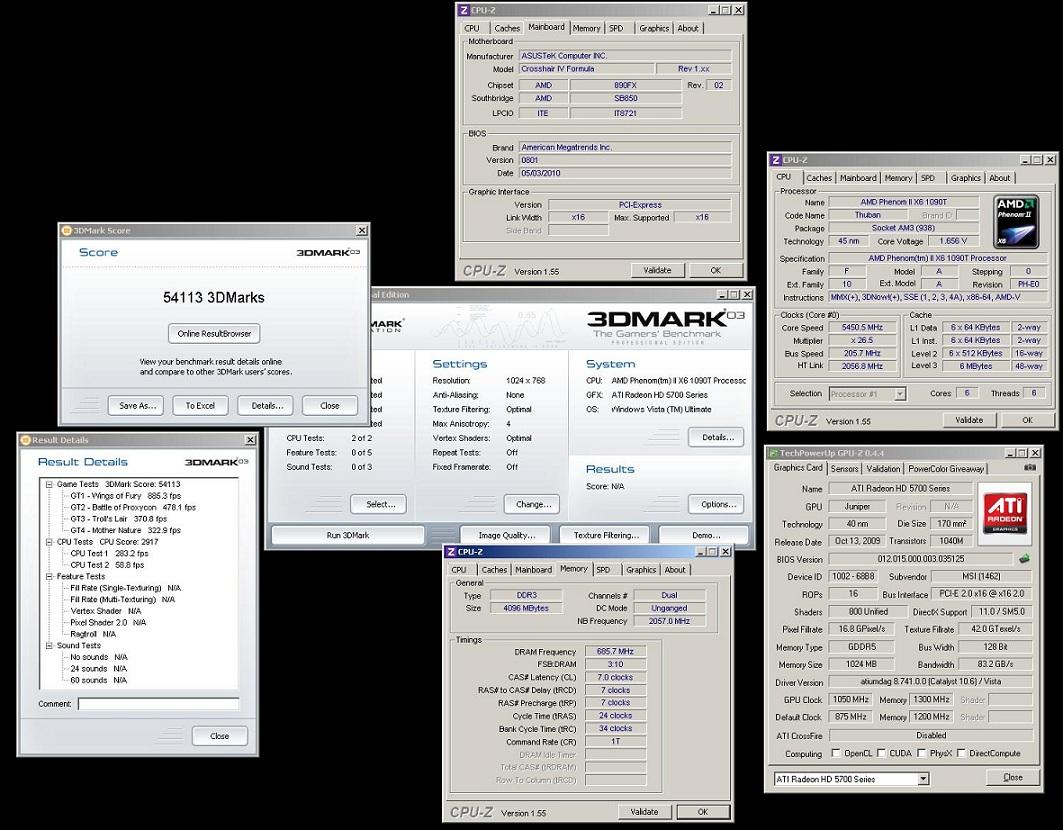
Task: Click Demo button in 3DMark03
Action: tap(706, 535)
